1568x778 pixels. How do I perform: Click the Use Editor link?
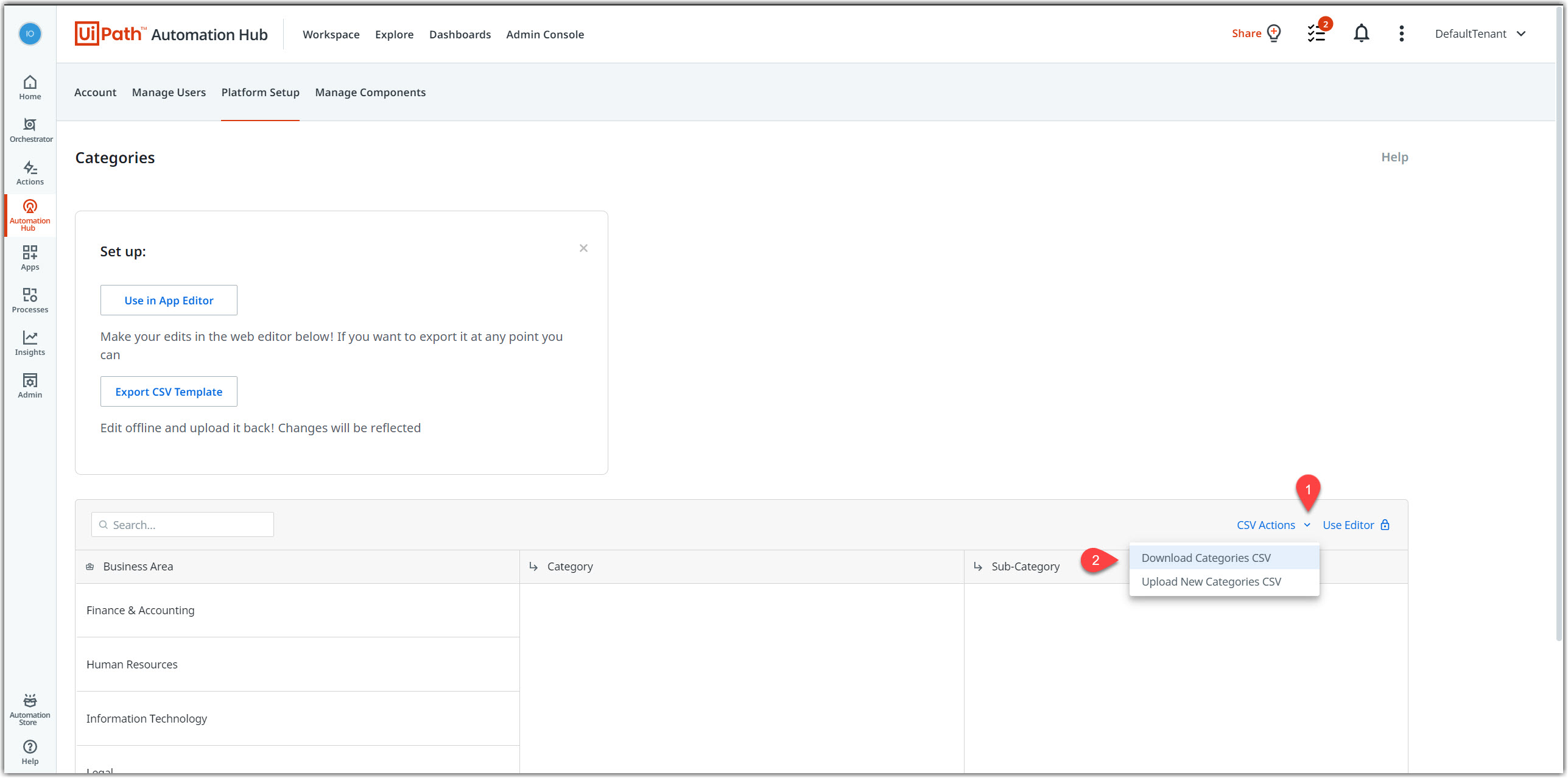pyautogui.click(x=1349, y=525)
